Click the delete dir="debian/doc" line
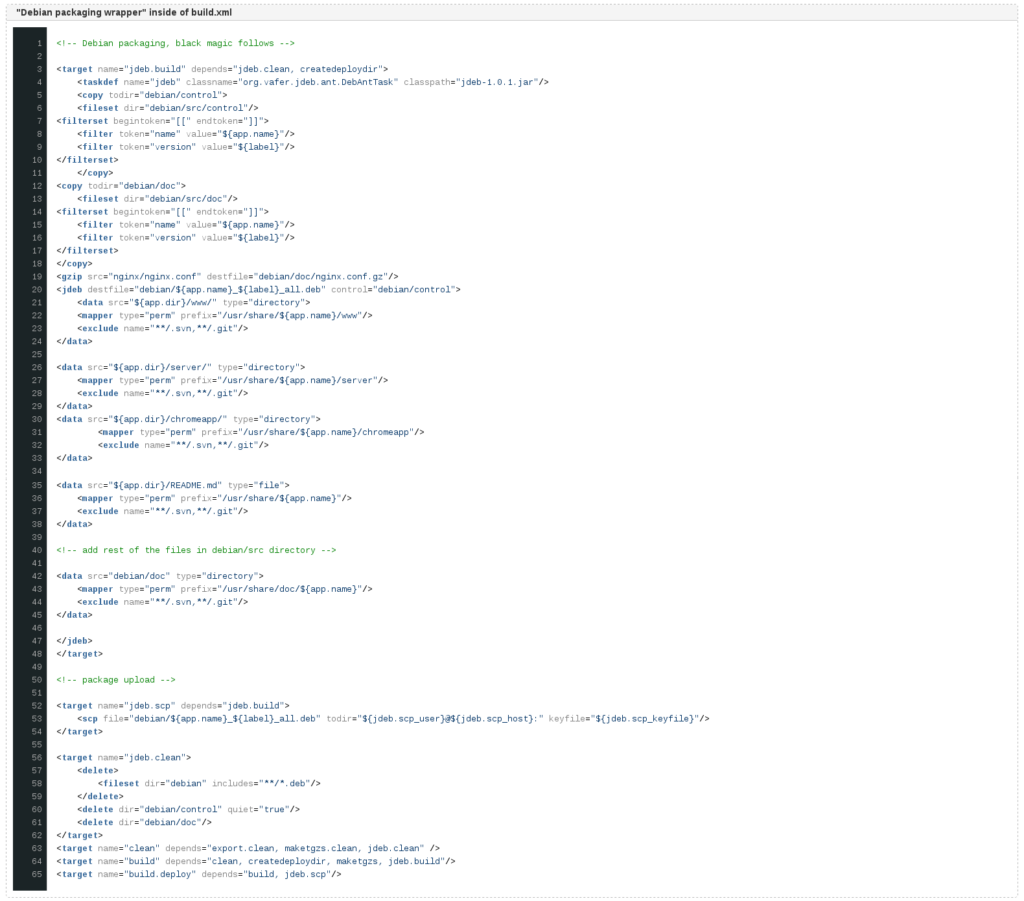The image size is (1024, 901). (144, 823)
